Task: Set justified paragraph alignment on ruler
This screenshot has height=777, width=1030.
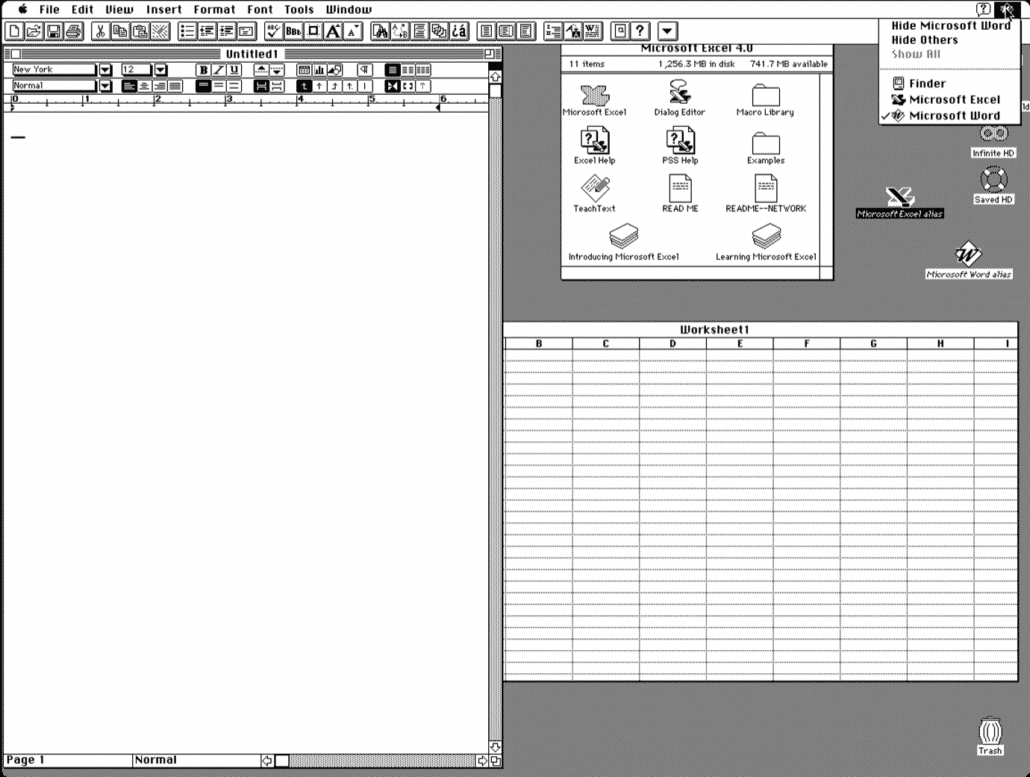Action: pyautogui.click(x=175, y=86)
